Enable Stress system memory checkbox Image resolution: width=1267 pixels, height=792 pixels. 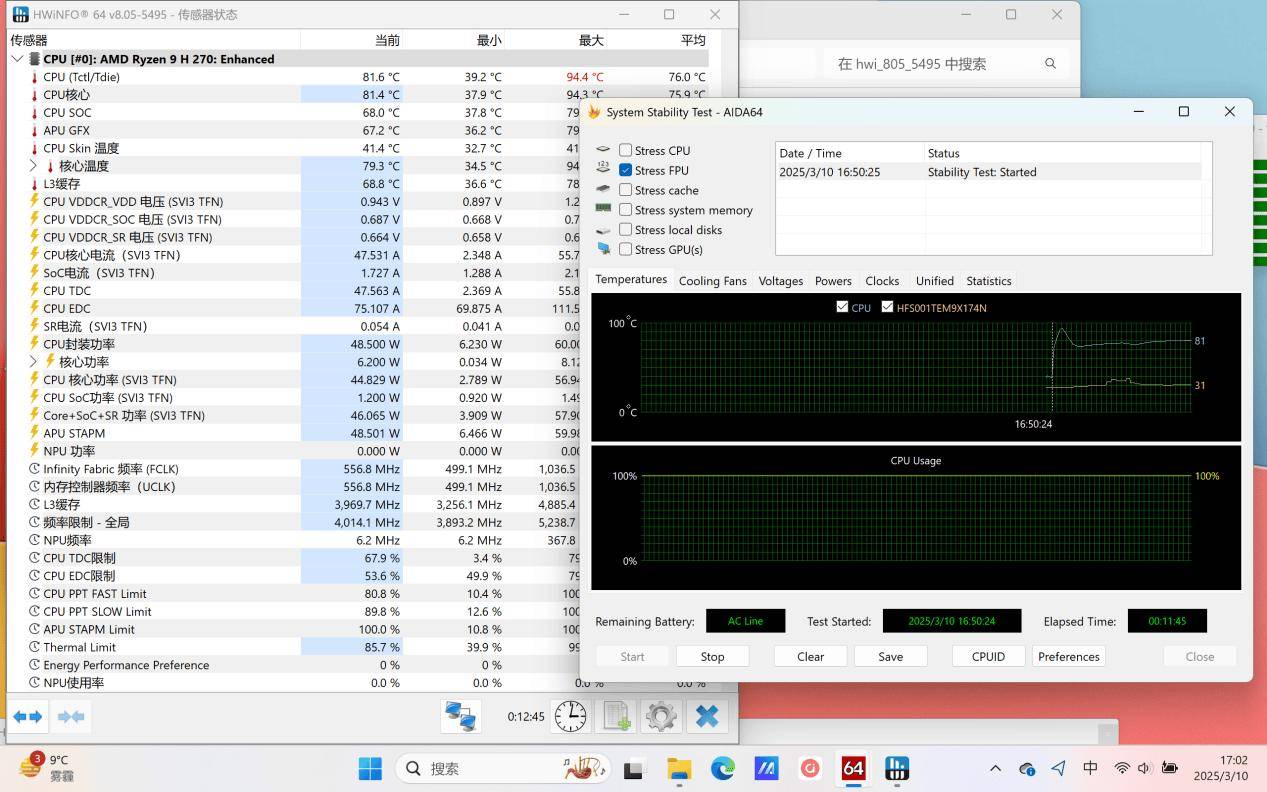pos(625,210)
